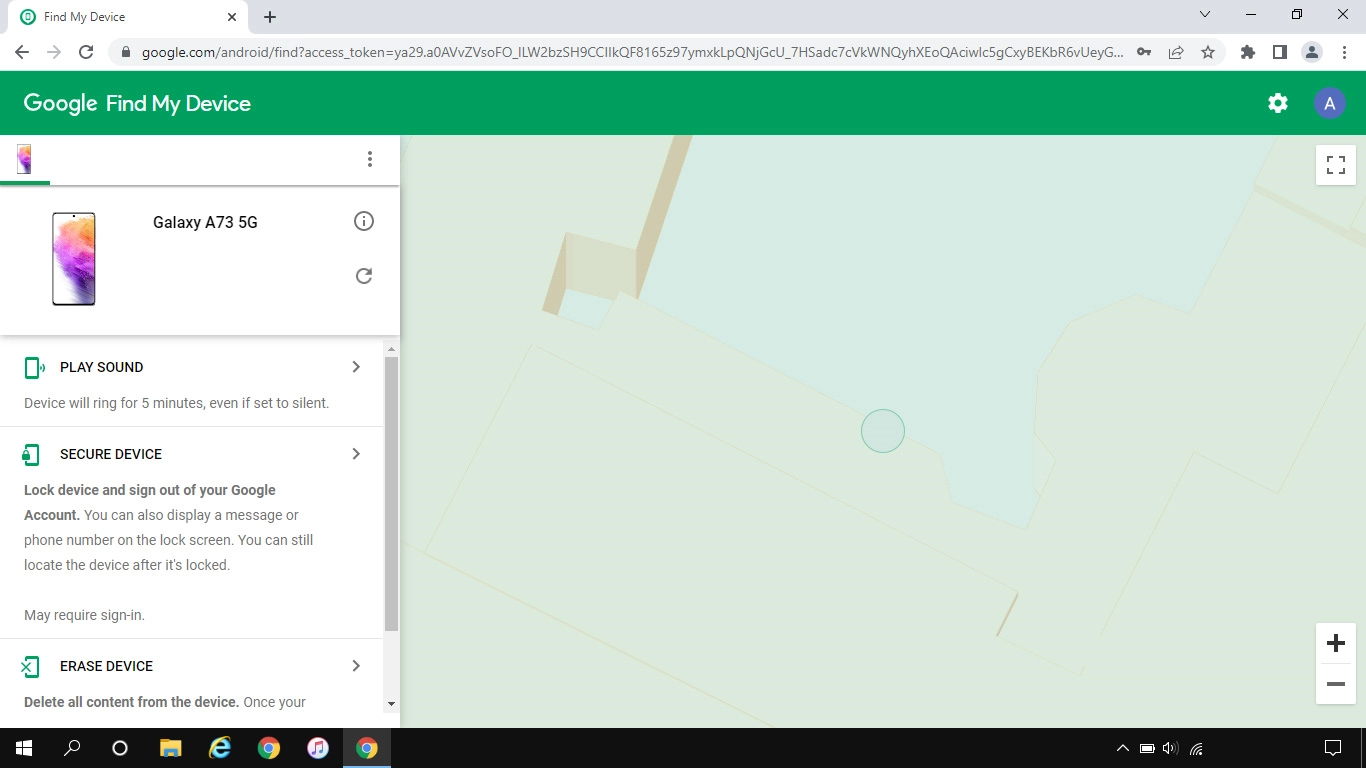Bookmark this page with the star icon
Screen dimensions: 1366x768
click(x=1208, y=52)
